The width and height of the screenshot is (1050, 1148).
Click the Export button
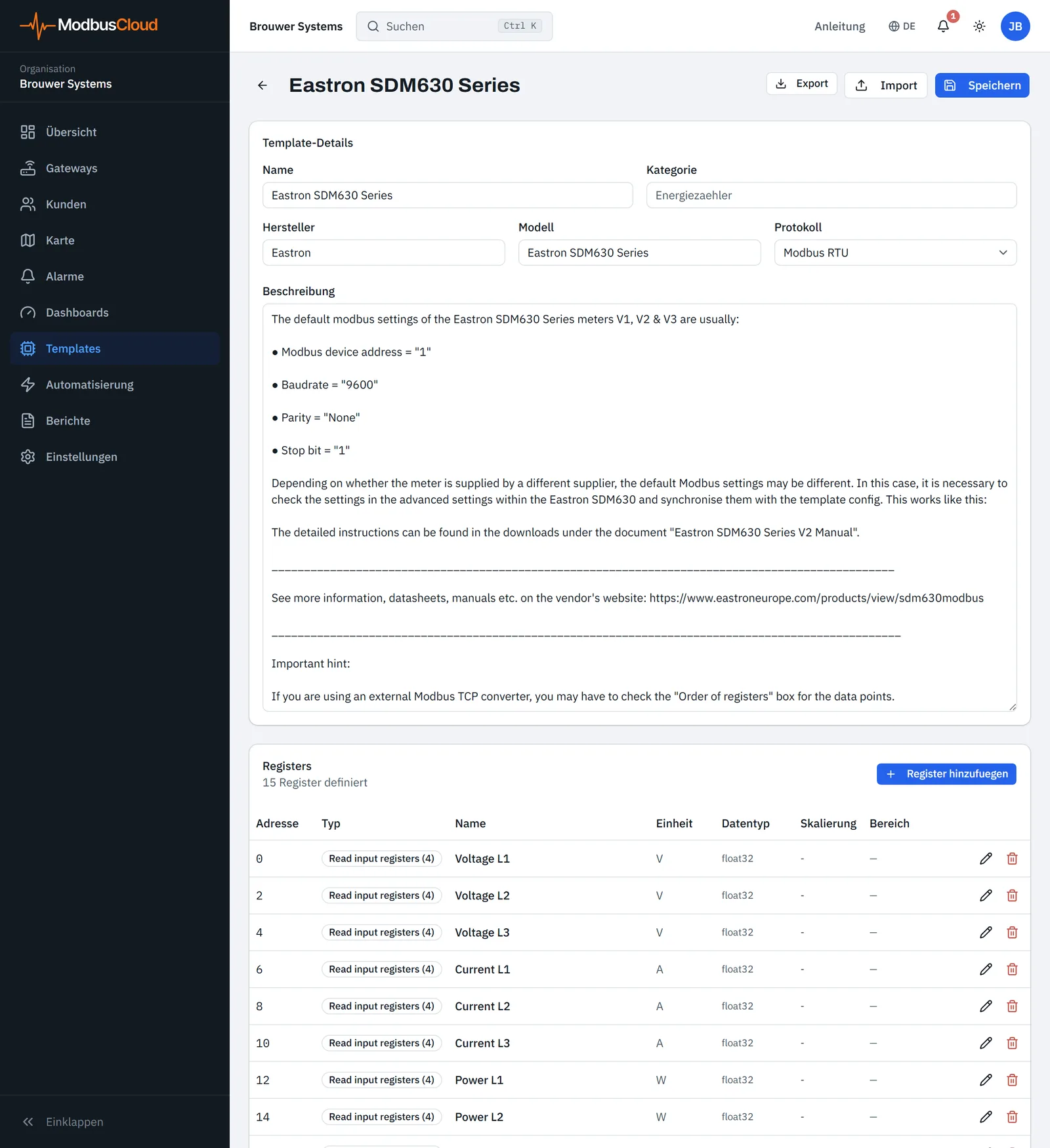pyautogui.click(x=801, y=83)
